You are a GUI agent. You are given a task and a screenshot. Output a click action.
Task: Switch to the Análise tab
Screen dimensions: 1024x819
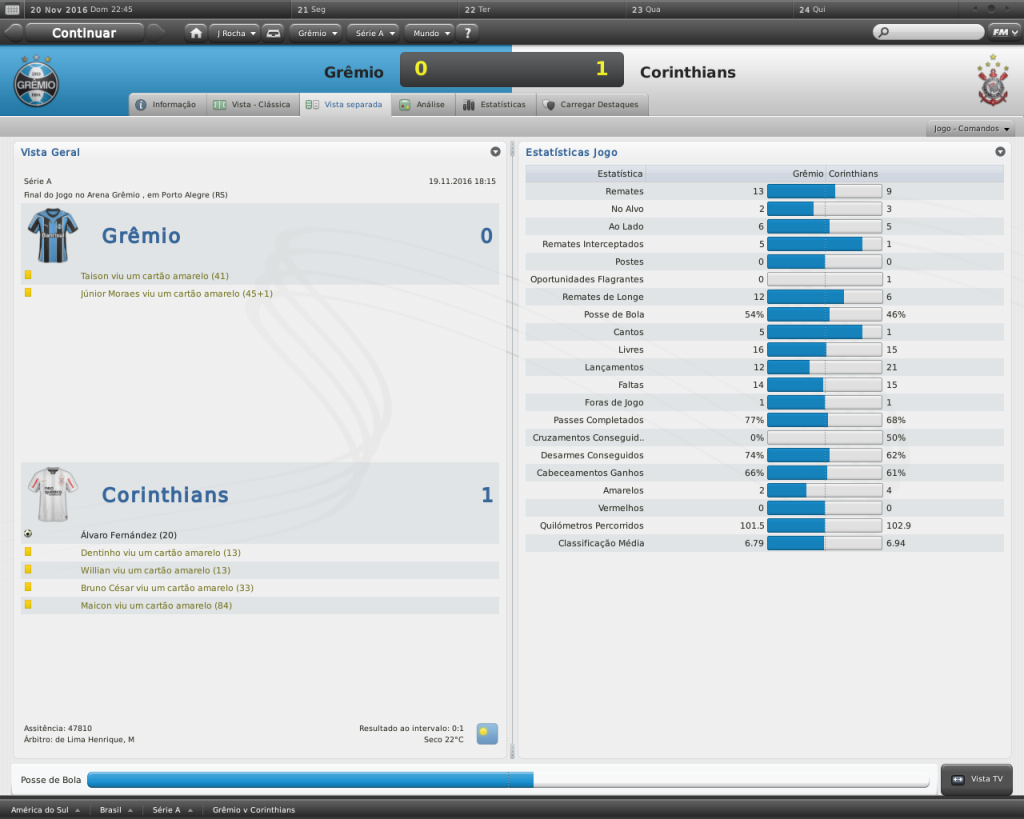[x=423, y=104]
